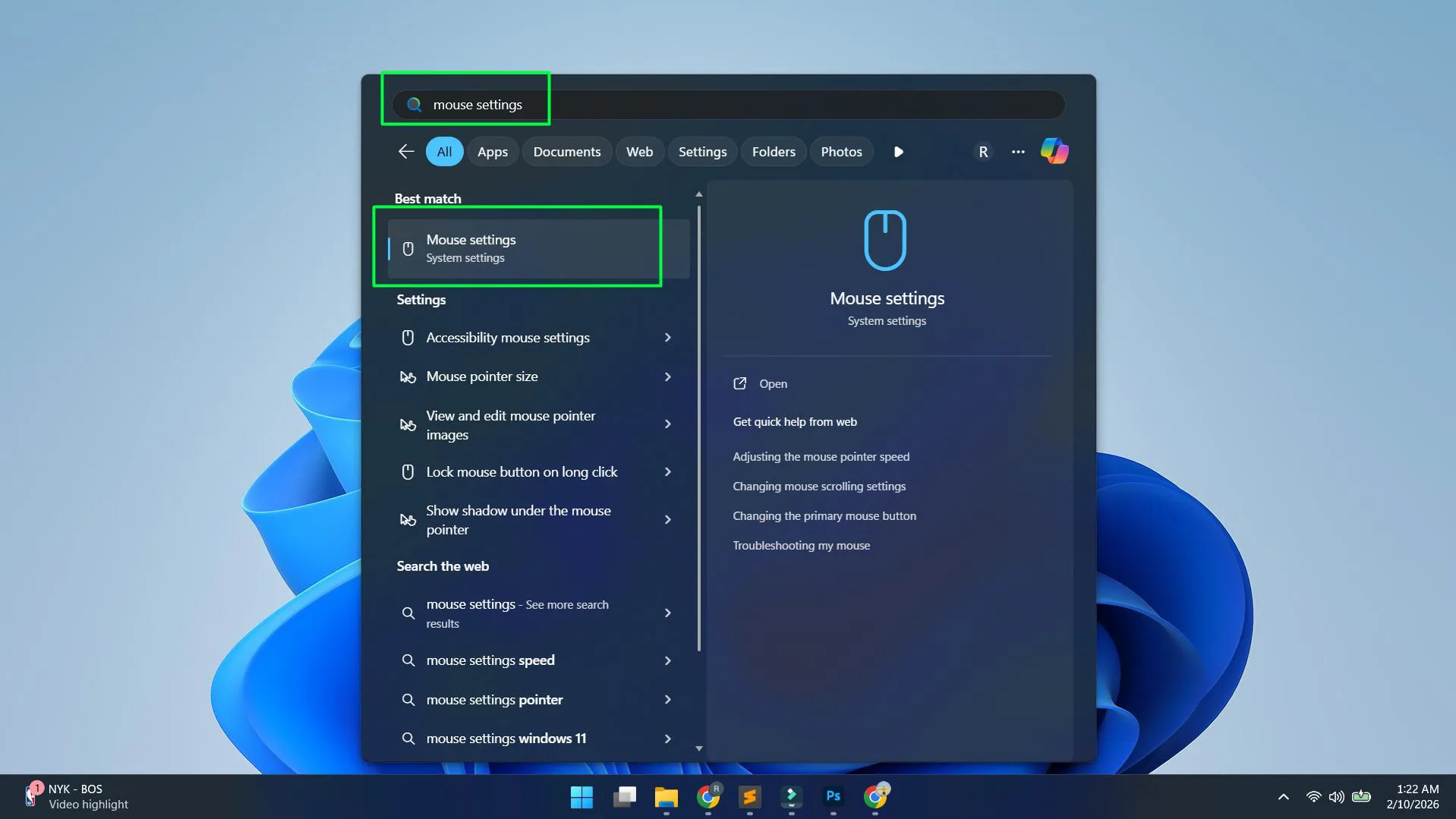
Task: Open Task View from the taskbar
Action: click(x=624, y=797)
